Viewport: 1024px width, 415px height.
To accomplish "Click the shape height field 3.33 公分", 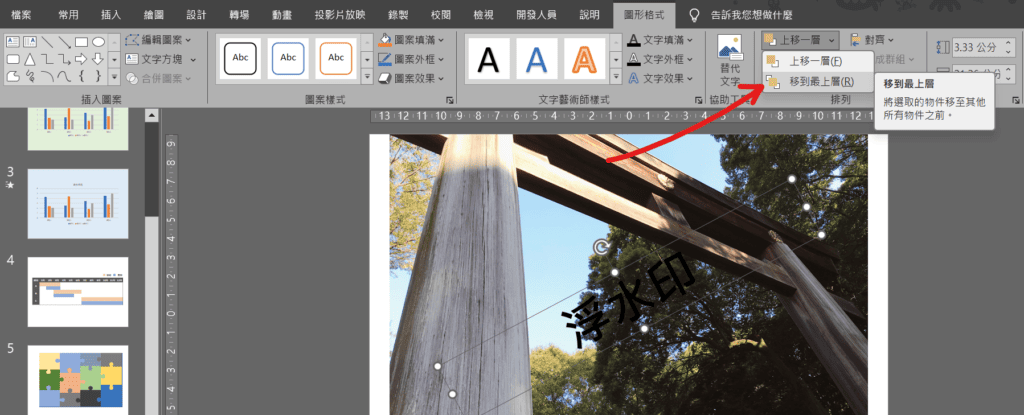I will (984, 47).
